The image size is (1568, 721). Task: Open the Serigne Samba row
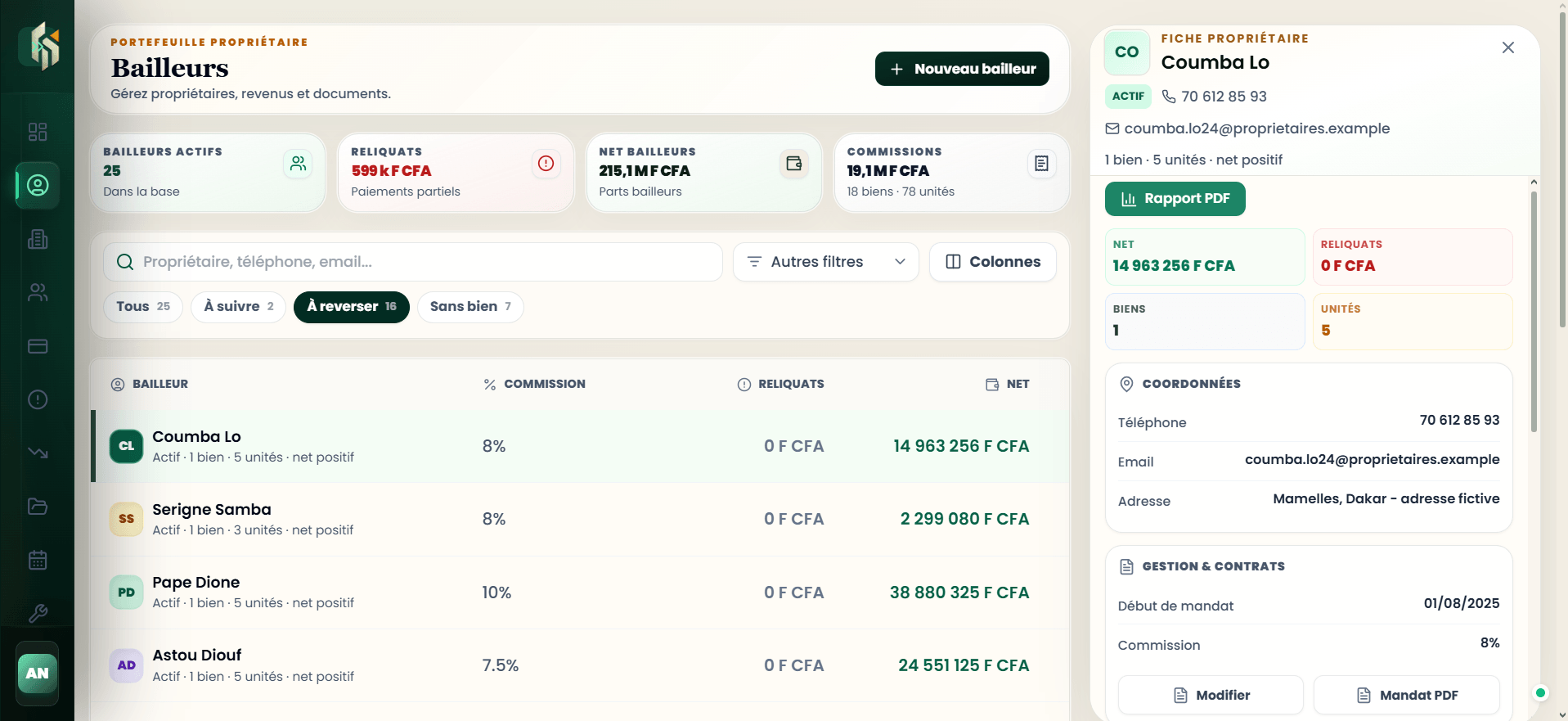(x=580, y=519)
